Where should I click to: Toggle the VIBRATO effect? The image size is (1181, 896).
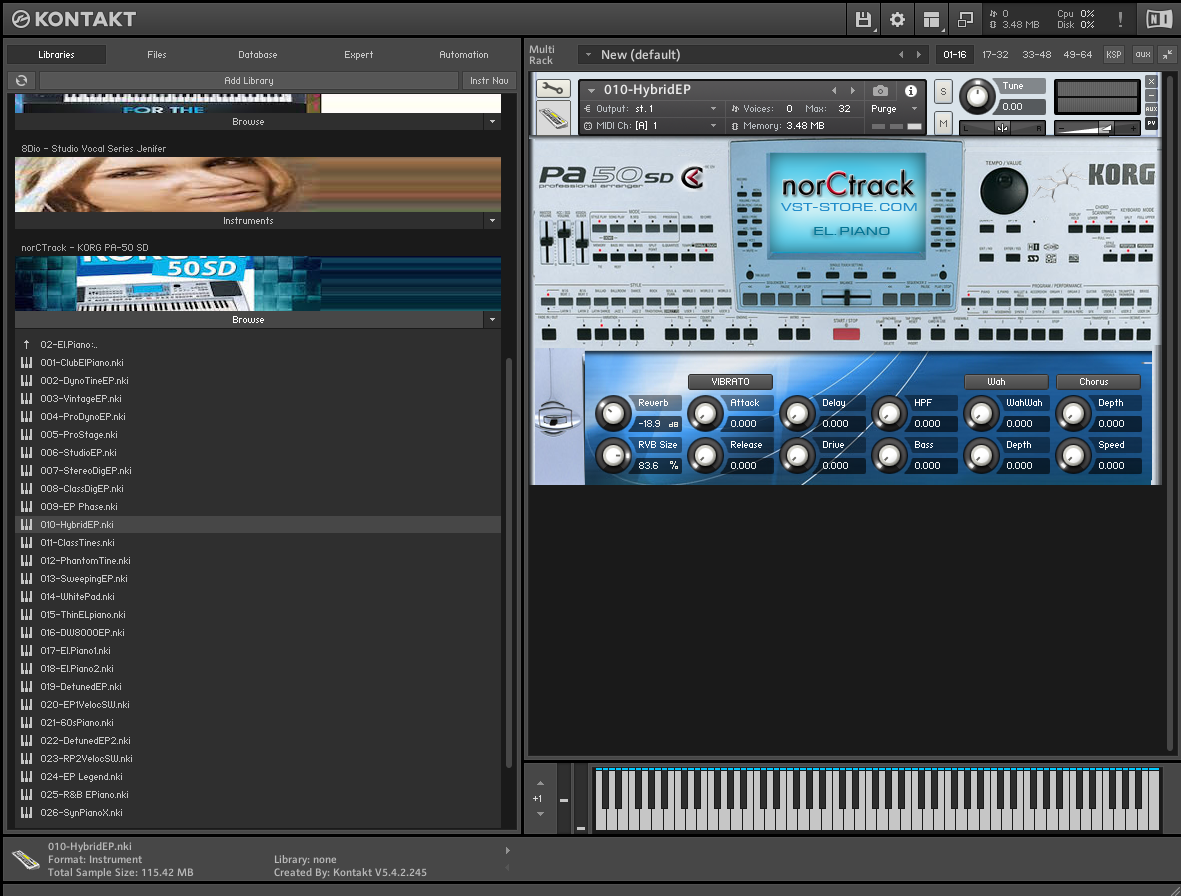point(730,382)
